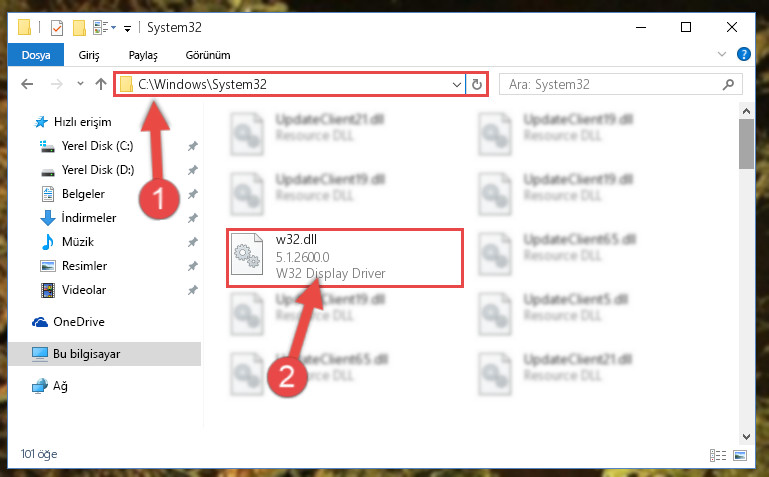Click the Properties icon in quick access toolbar

57,27
